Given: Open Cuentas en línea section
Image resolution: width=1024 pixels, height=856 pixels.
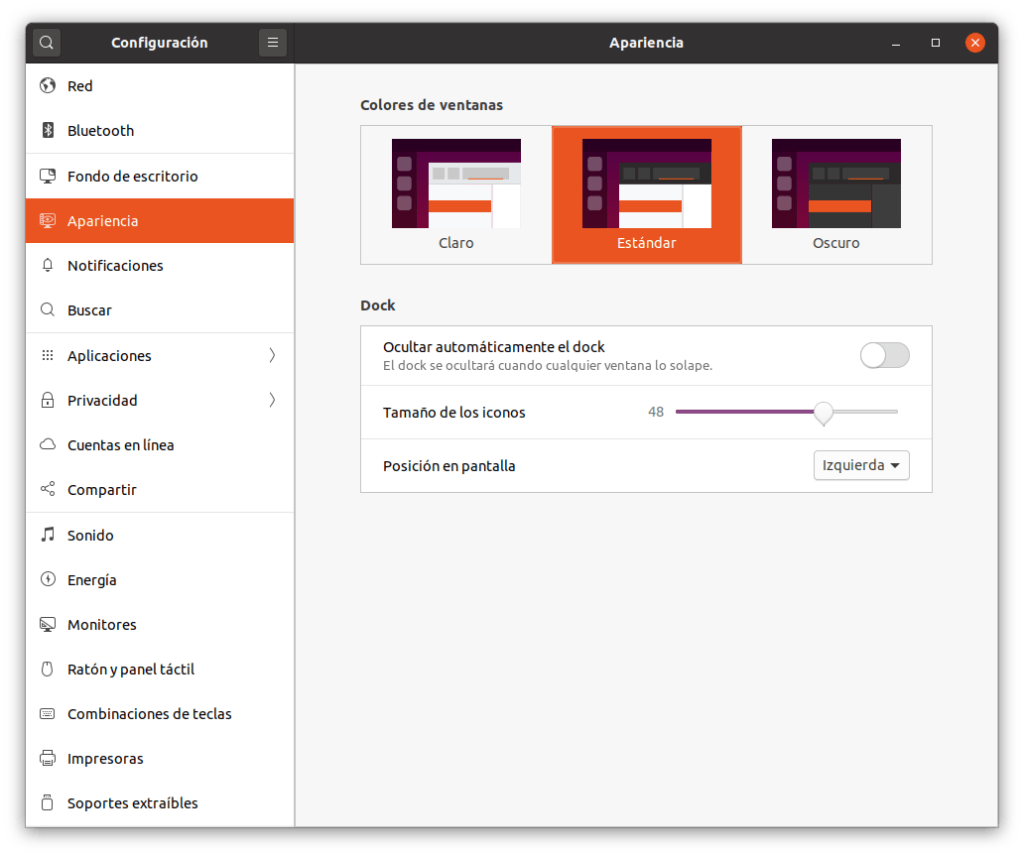Looking at the screenshot, I should point(120,445).
